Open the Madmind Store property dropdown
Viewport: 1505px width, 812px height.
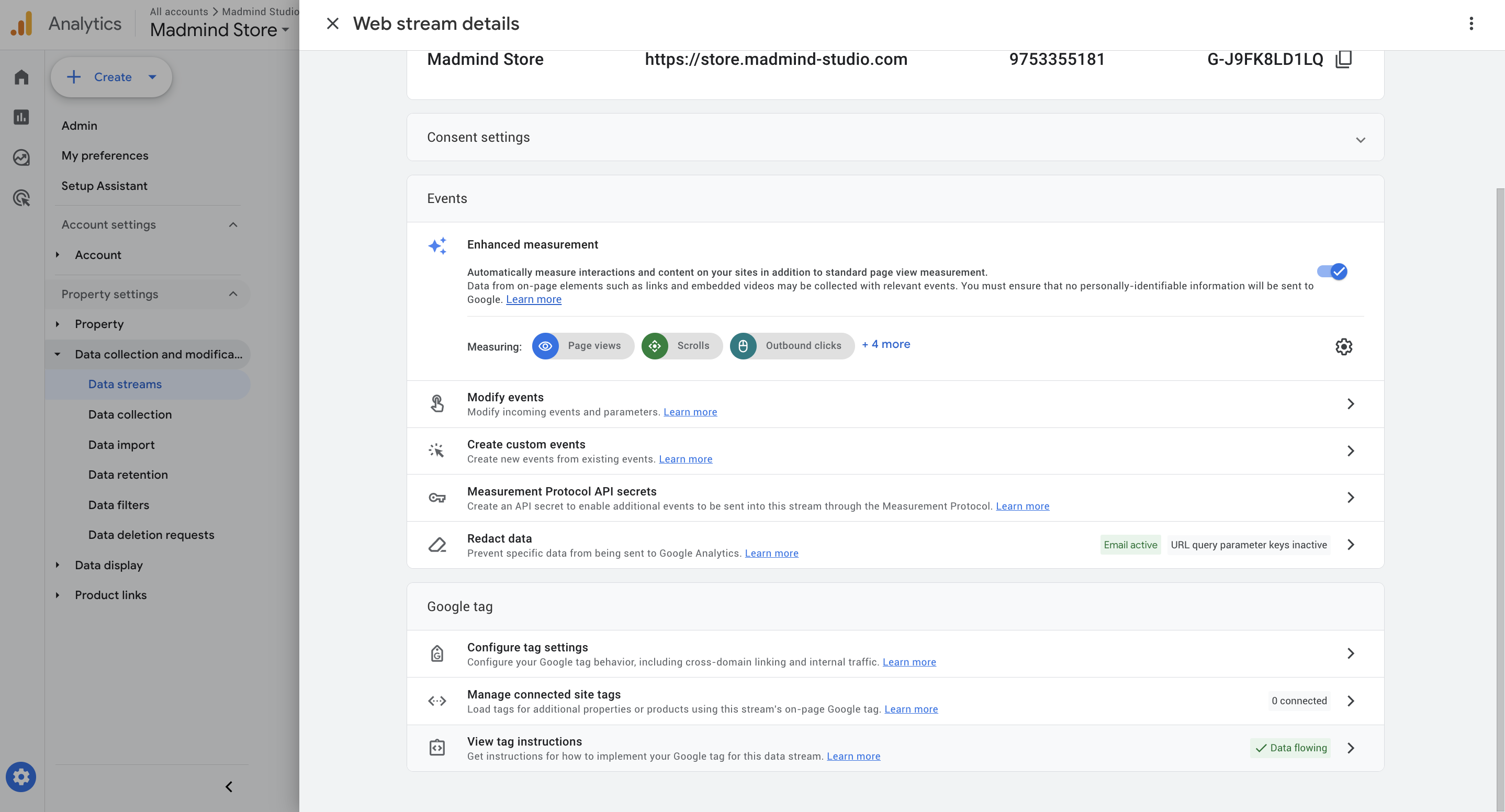tap(220, 30)
